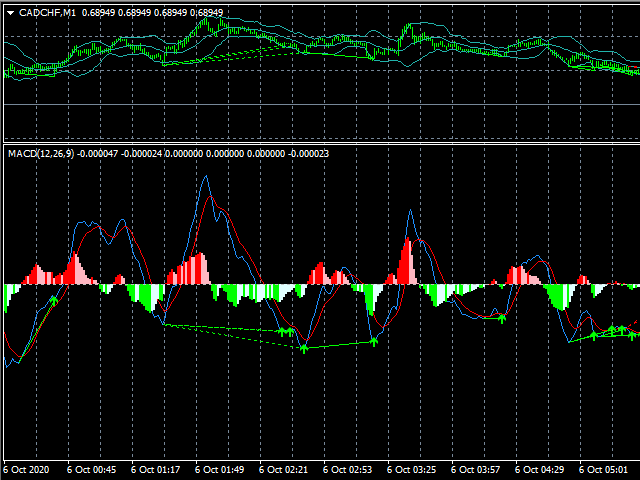Select the green arrow near 03:57
Image resolution: width=640 pixels, height=480 pixels.
pos(502,318)
